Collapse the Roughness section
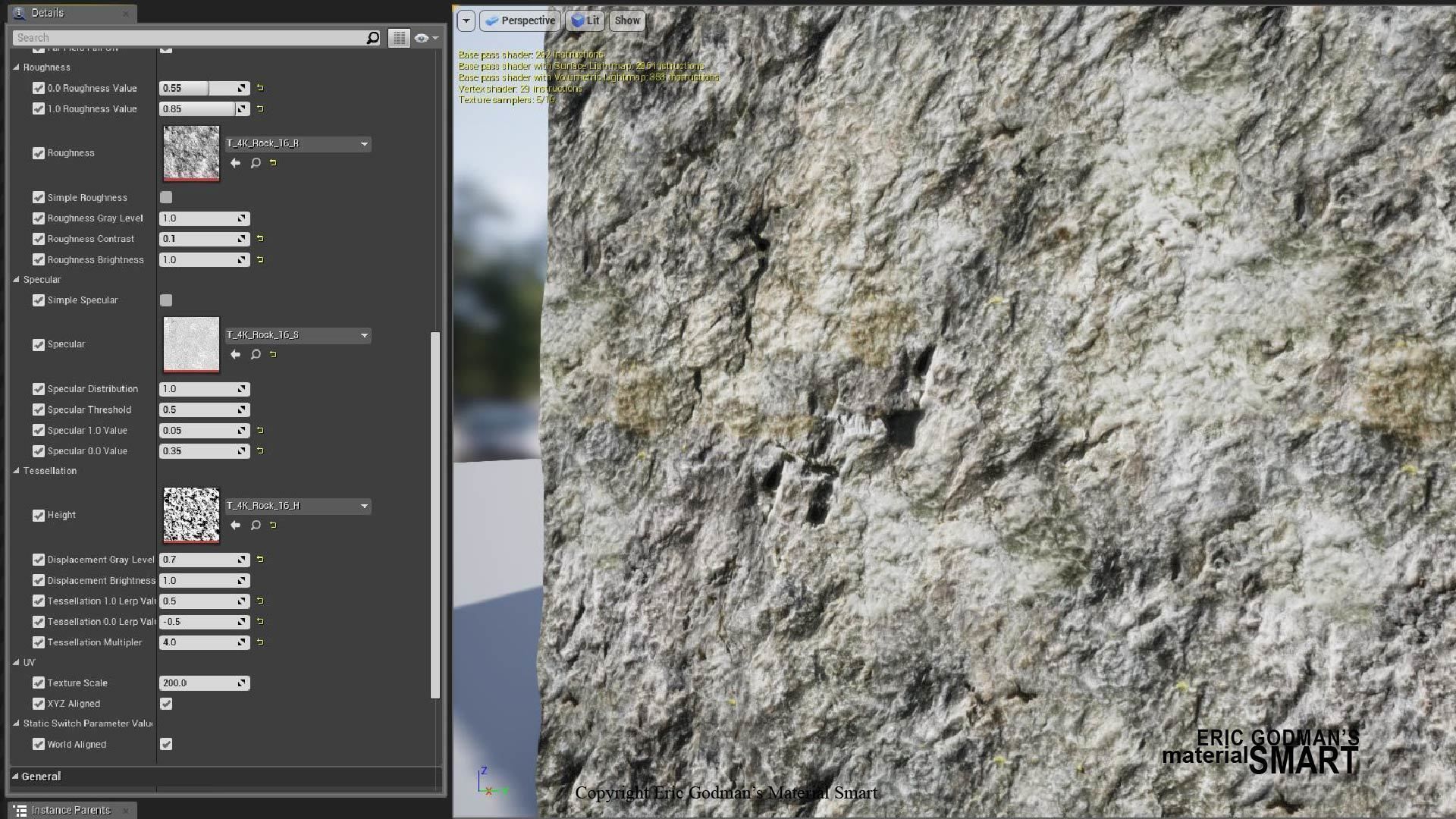 pos(16,67)
